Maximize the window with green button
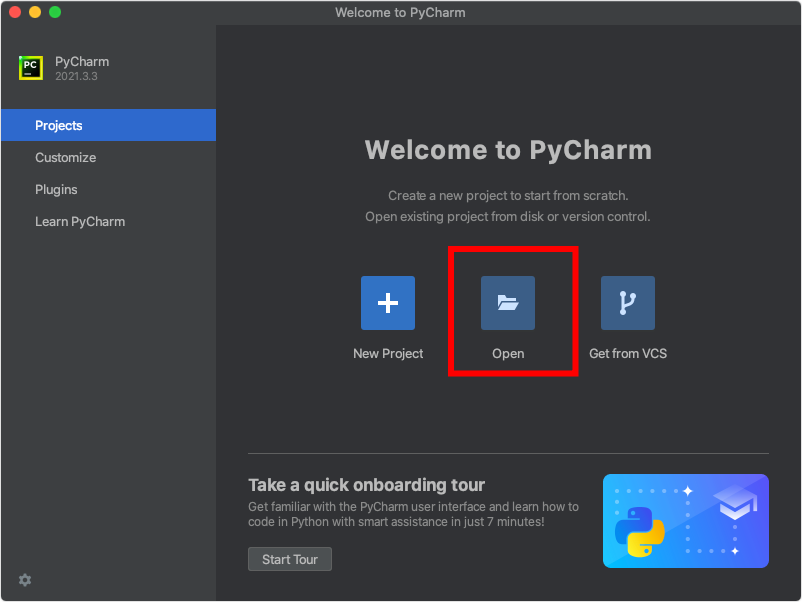 coord(55,12)
